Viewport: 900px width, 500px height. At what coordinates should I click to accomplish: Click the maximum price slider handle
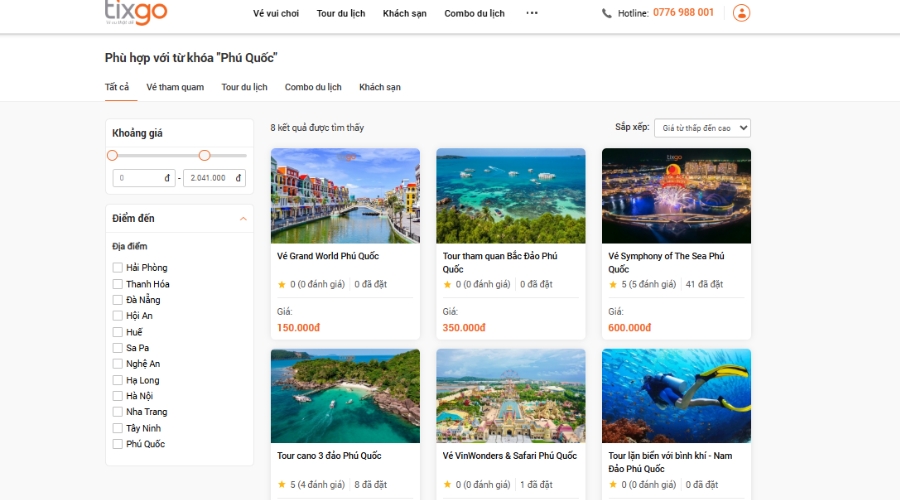205,155
